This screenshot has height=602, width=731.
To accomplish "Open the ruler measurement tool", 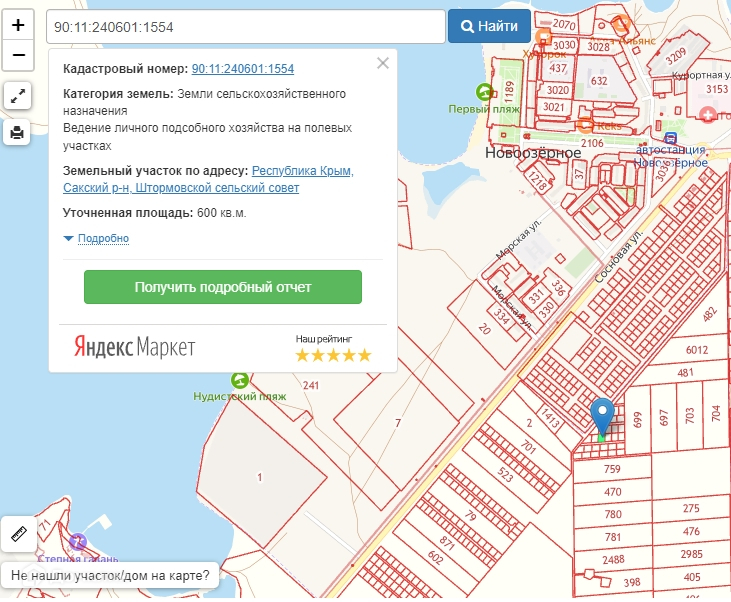I will (19, 534).
